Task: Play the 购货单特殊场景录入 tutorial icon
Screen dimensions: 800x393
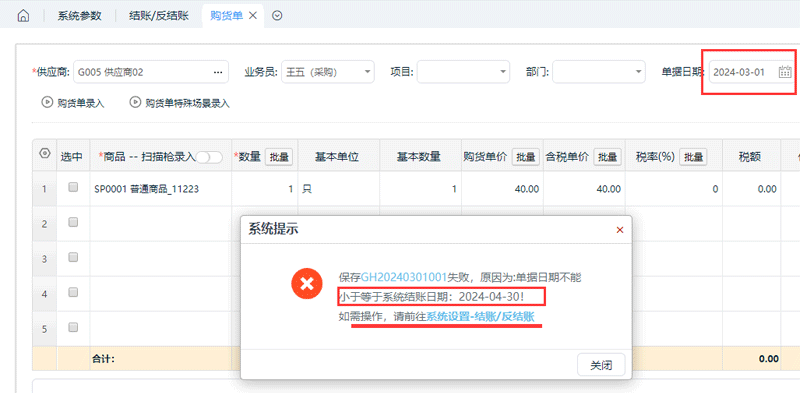Action: click(135, 103)
